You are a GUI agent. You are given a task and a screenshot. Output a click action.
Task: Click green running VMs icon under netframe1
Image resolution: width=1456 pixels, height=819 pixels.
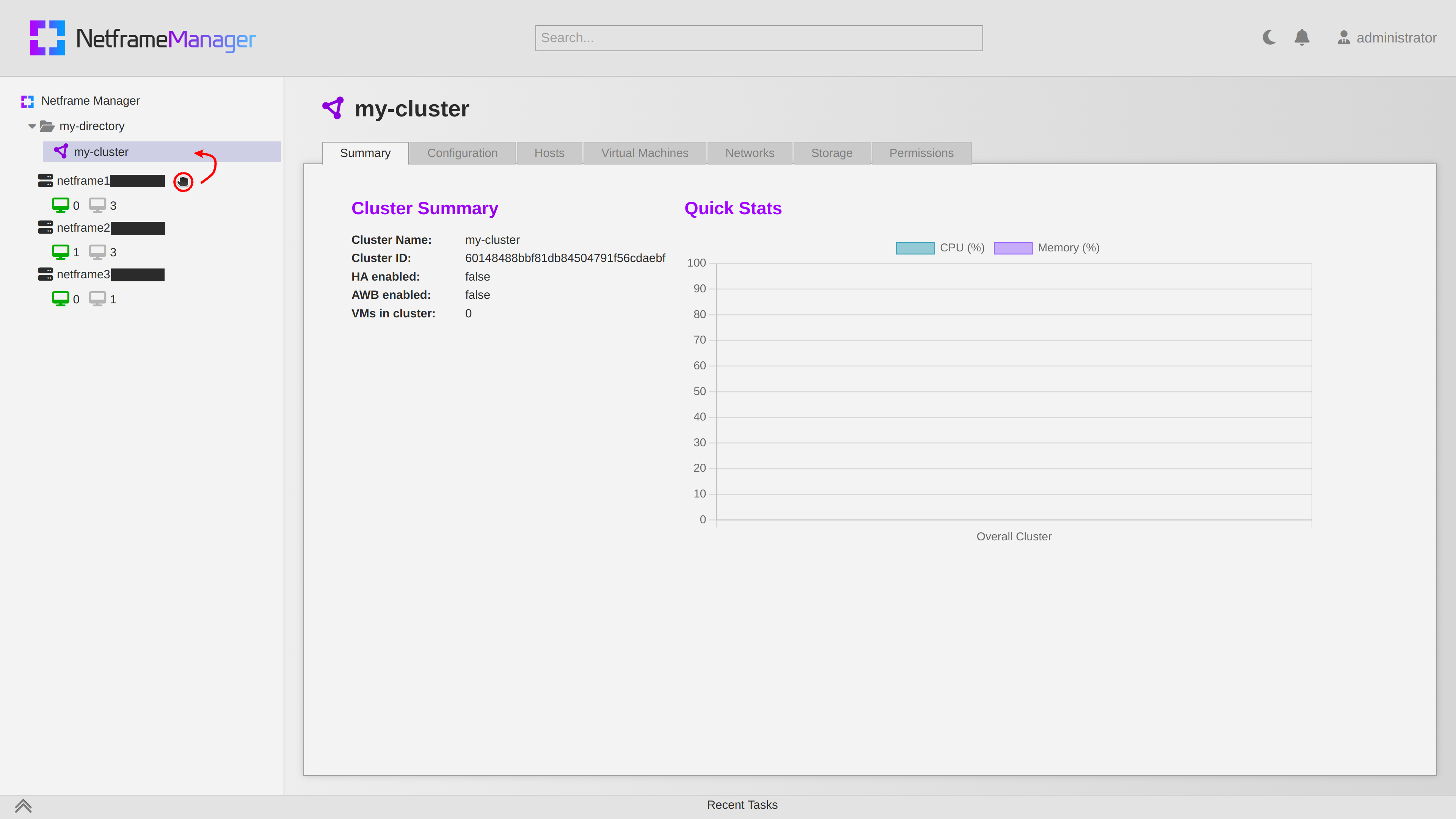61,205
